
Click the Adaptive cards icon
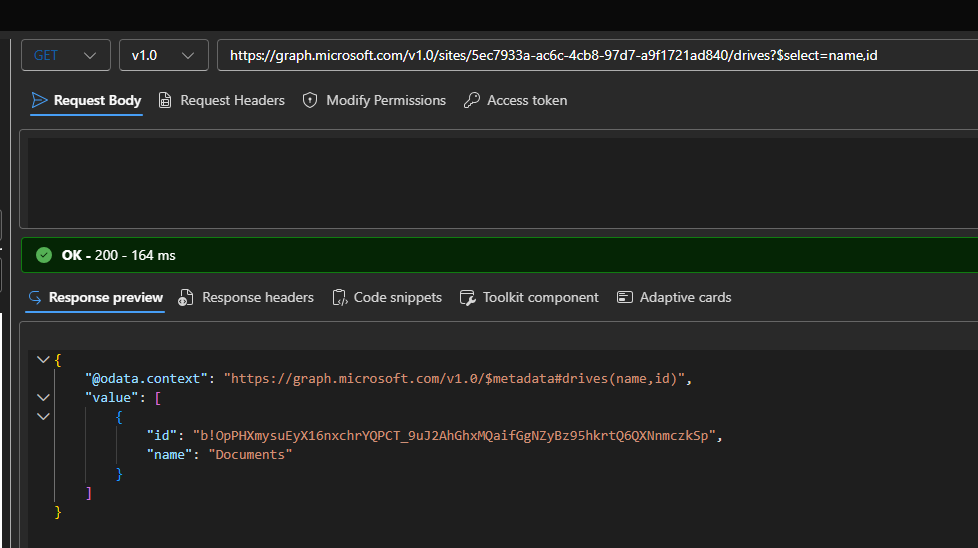tap(625, 297)
